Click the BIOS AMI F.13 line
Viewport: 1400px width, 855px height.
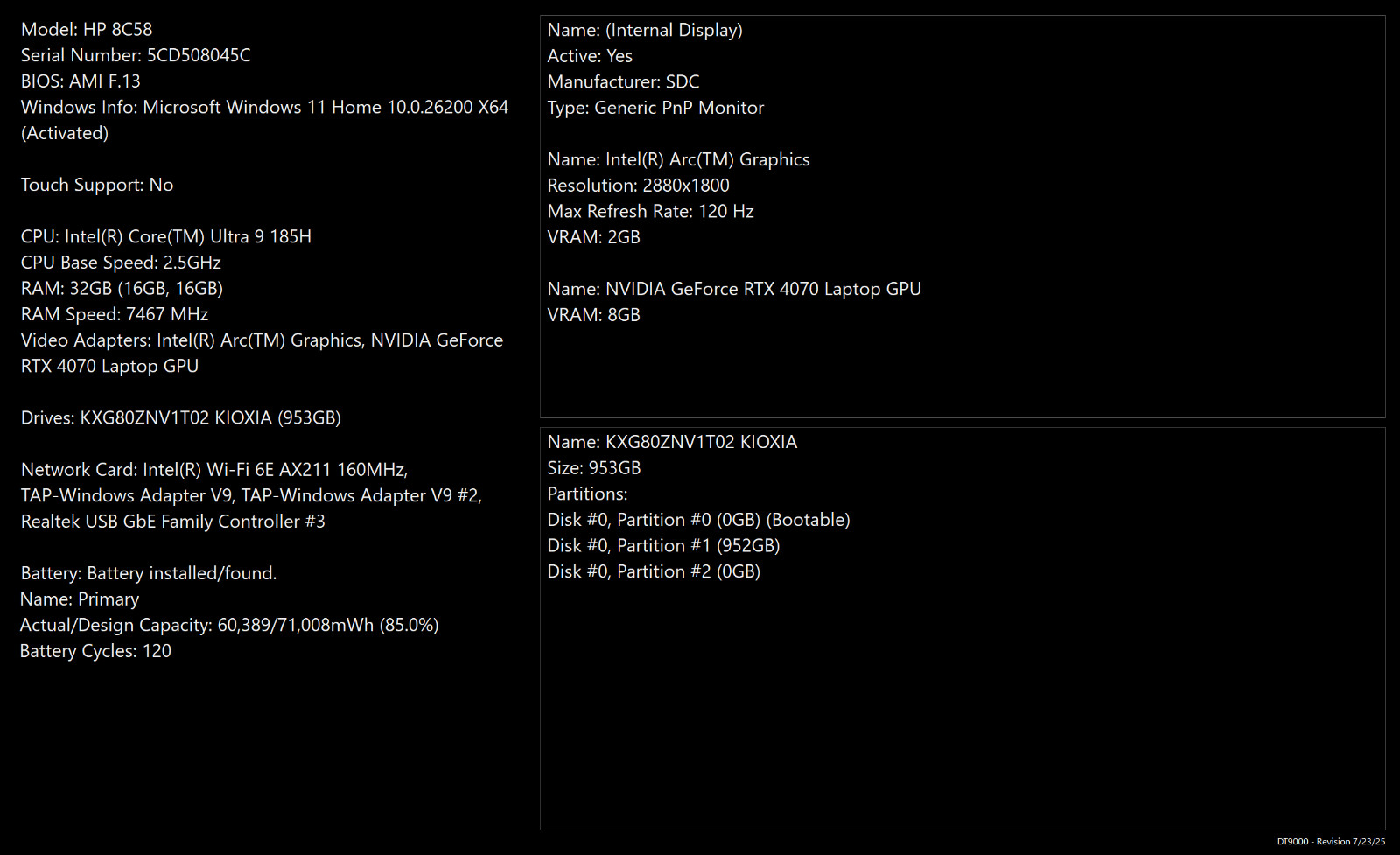pos(80,81)
